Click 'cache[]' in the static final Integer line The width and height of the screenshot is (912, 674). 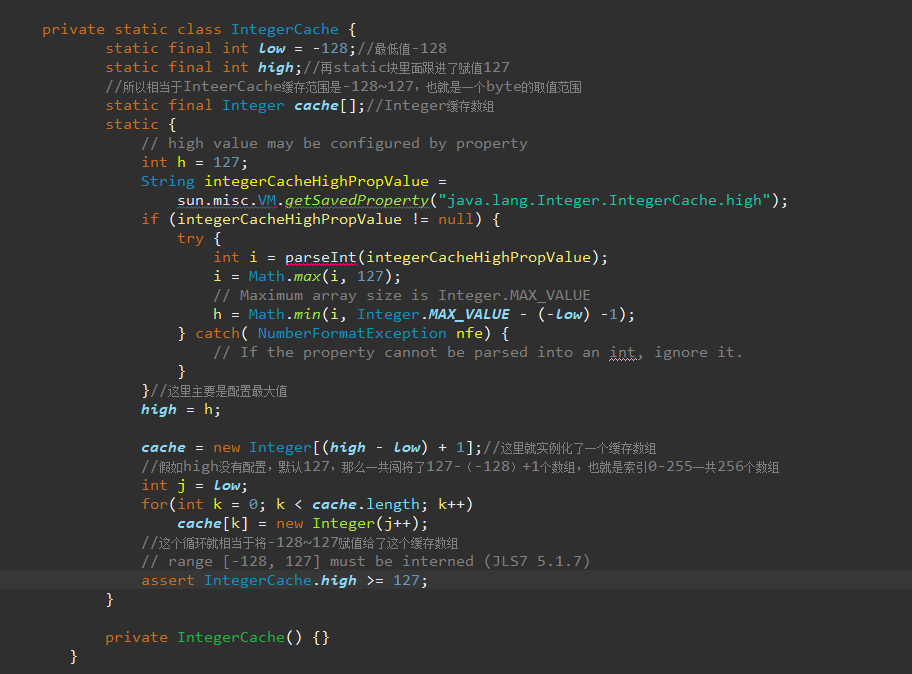pos(324,105)
